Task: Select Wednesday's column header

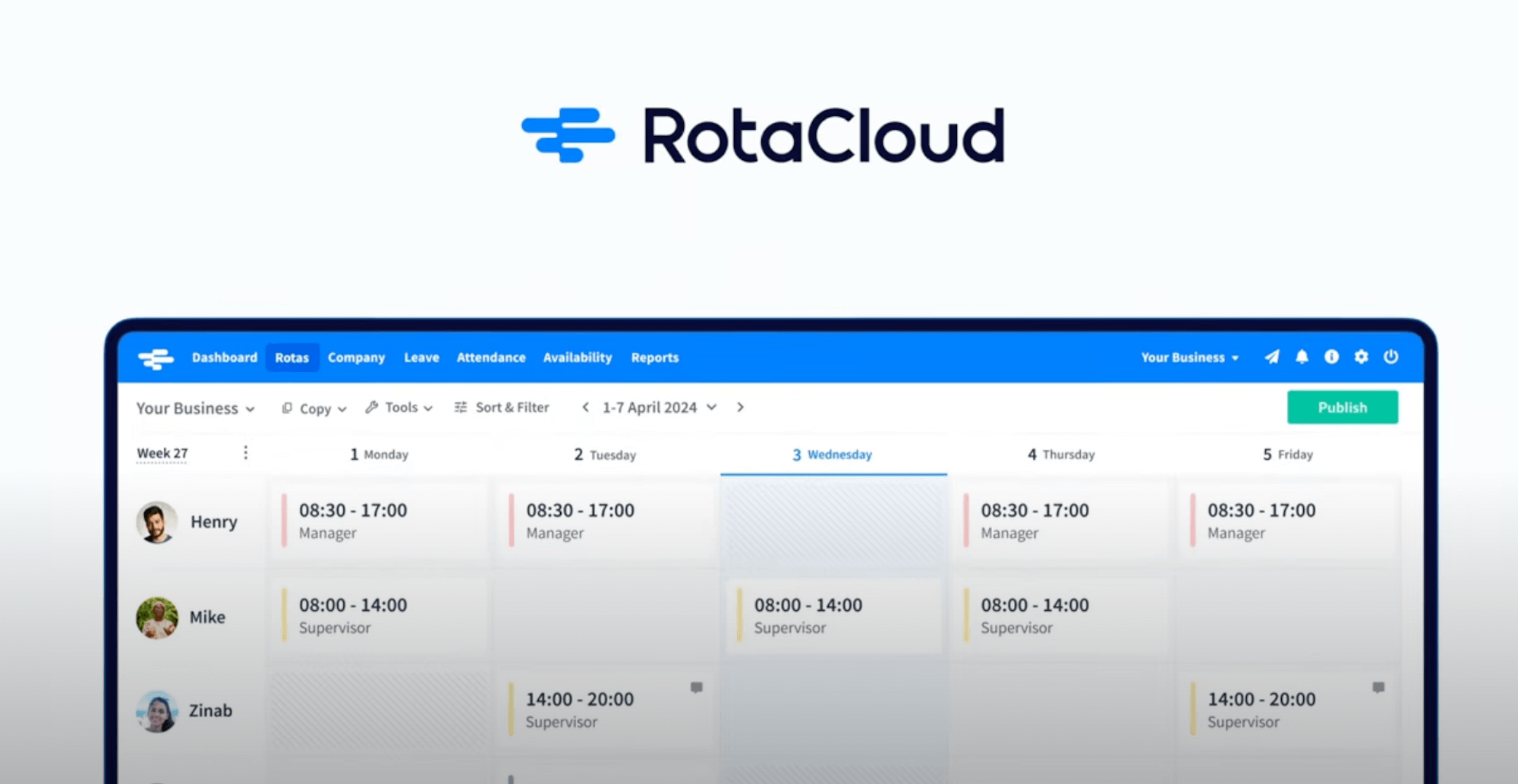Action: click(833, 455)
